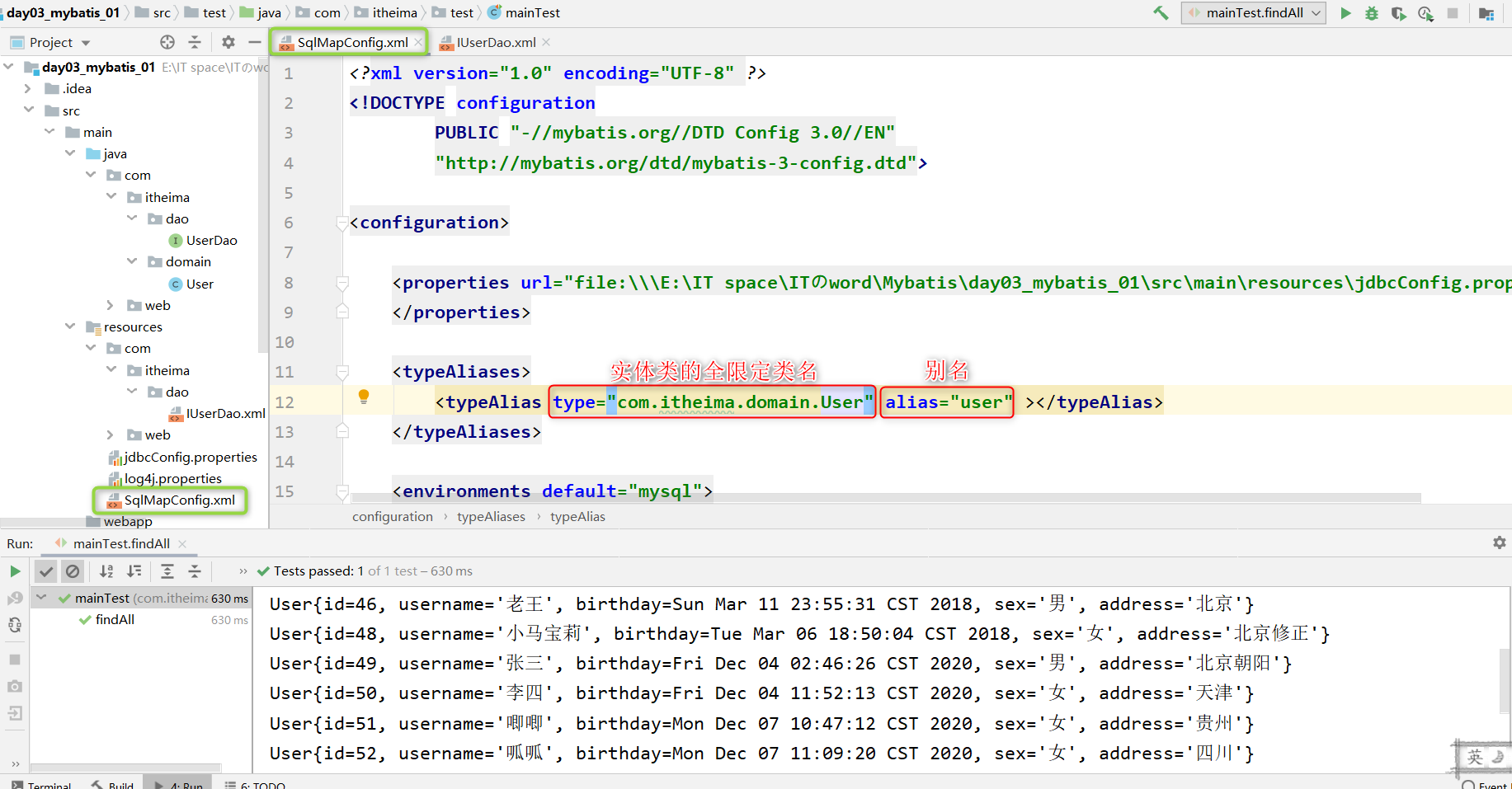Click typeAliases in editor breadcrumb
The height and width of the screenshot is (789, 1512).
(x=491, y=517)
